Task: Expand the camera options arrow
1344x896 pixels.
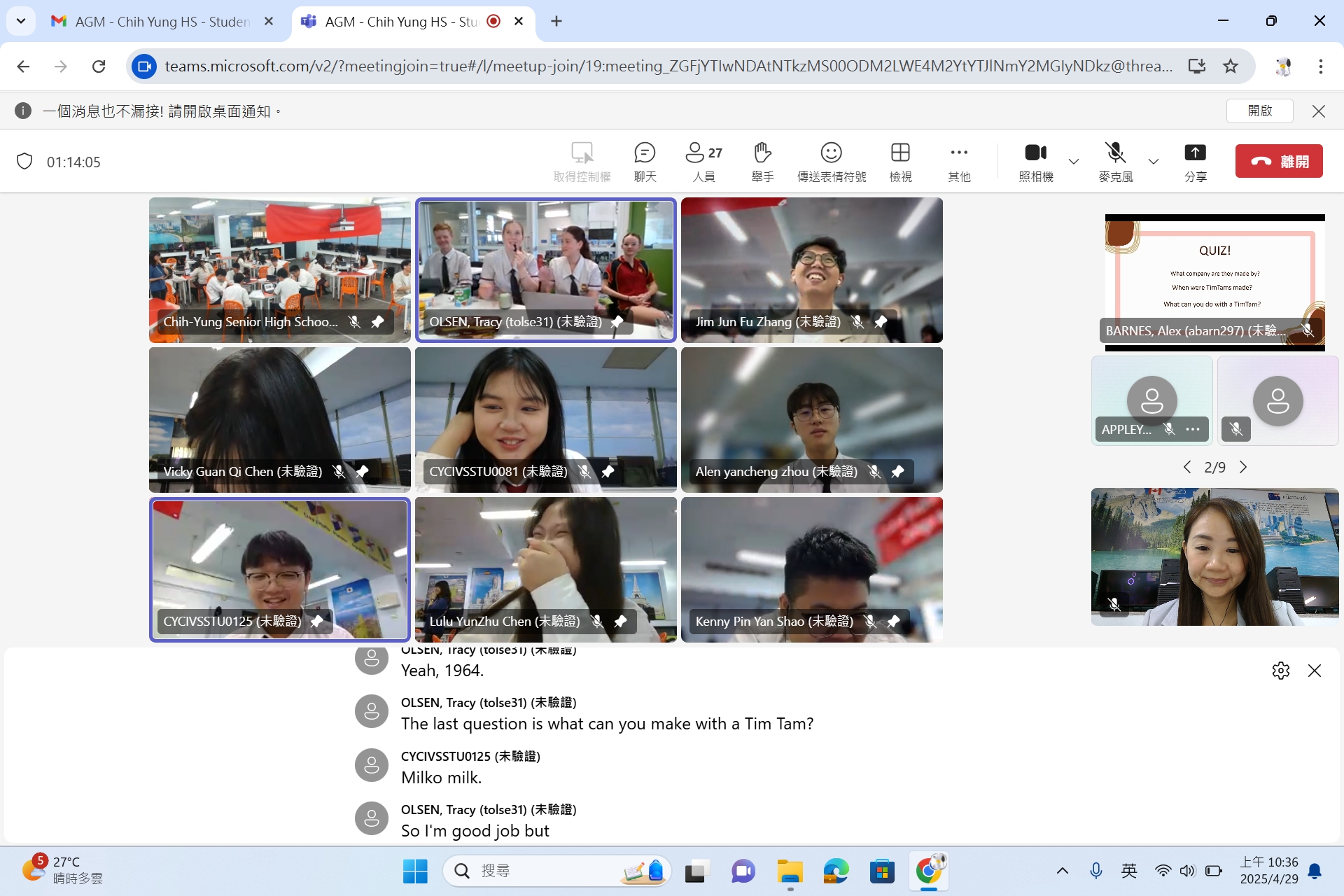Action: click(x=1074, y=162)
